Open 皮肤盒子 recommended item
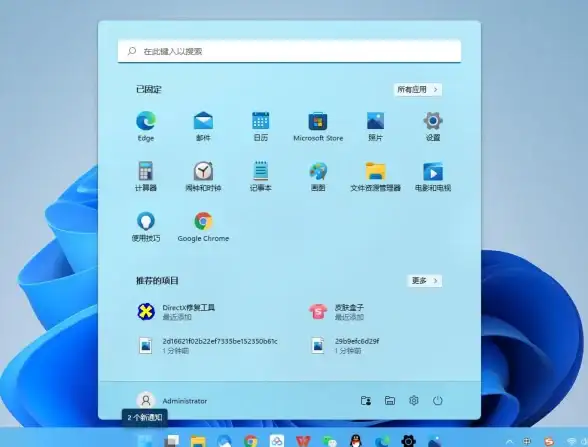The height and width of the screenshot is (447, 588). coord(336,312)
